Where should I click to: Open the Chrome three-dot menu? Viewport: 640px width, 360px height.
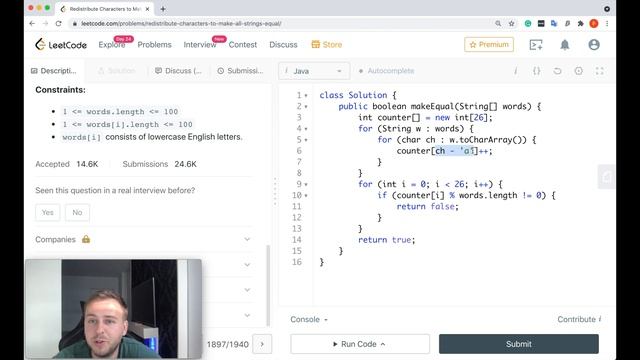(x=607, y=24)
